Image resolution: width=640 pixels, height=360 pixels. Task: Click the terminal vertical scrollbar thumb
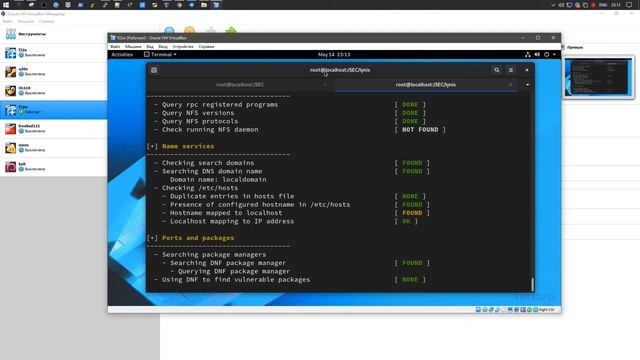pos(532,284)
